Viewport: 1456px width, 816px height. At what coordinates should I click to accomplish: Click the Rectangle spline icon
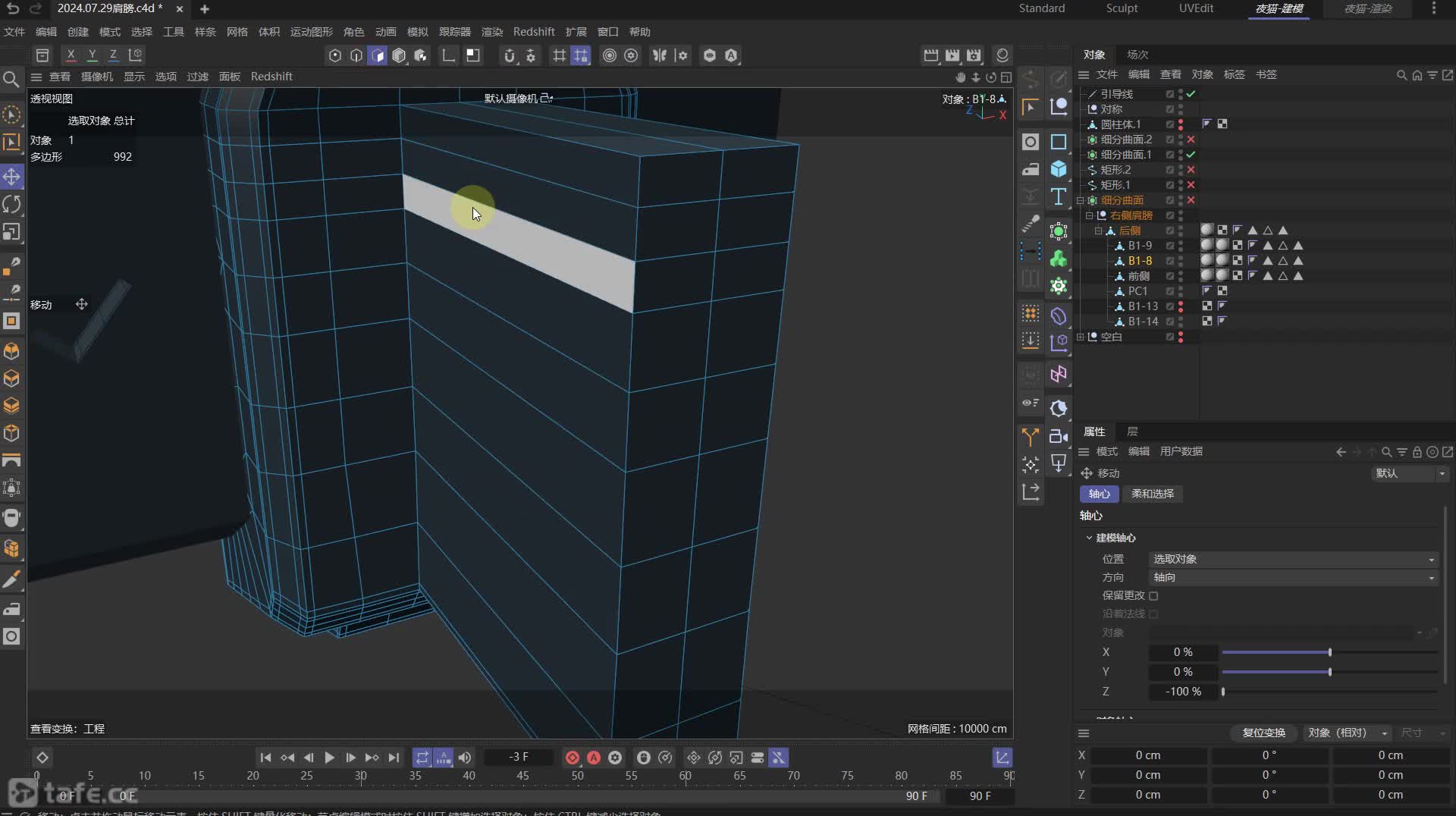pos(1059,142)
